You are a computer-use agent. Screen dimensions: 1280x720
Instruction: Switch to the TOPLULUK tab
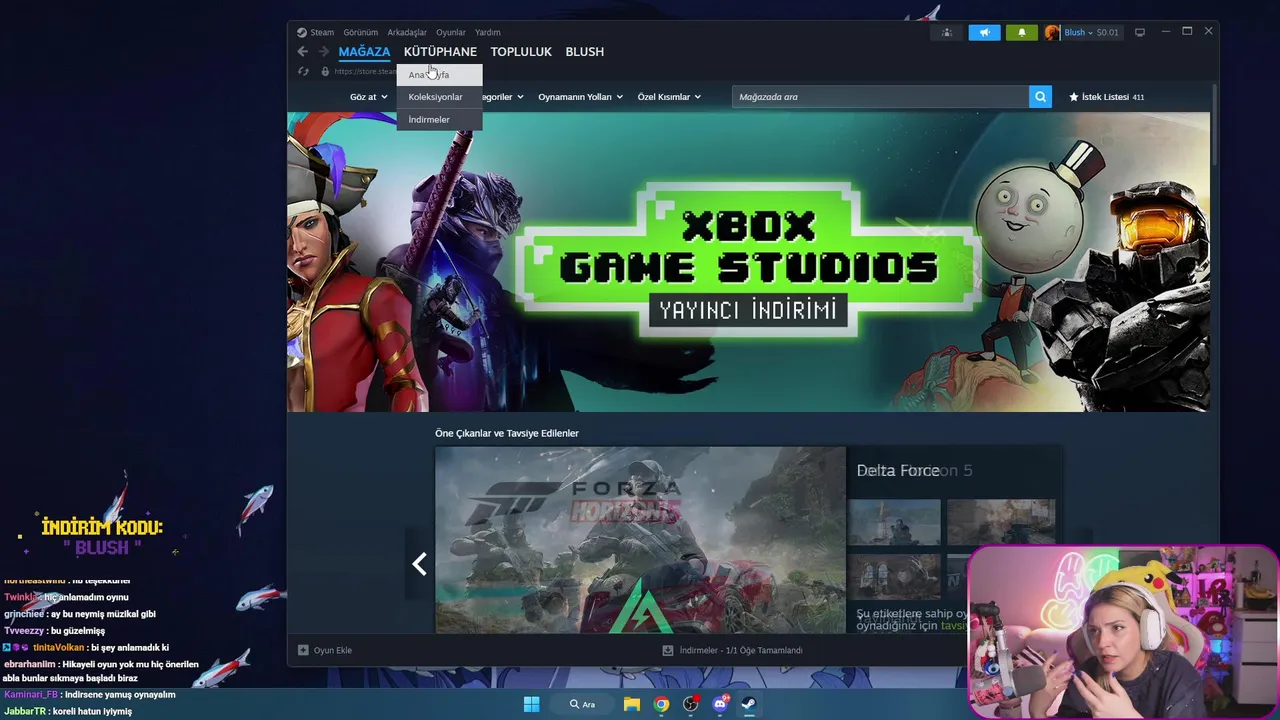(521, 52)
